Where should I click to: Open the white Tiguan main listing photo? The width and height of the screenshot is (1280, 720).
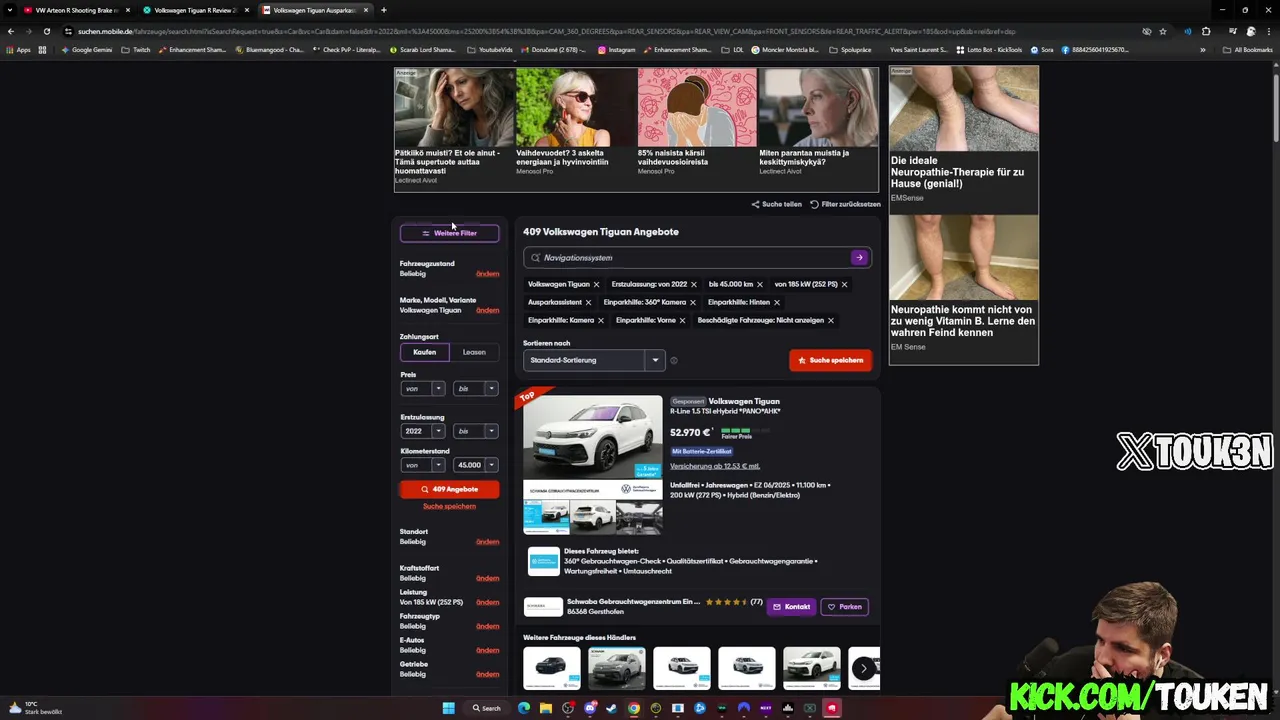(593, 437)
